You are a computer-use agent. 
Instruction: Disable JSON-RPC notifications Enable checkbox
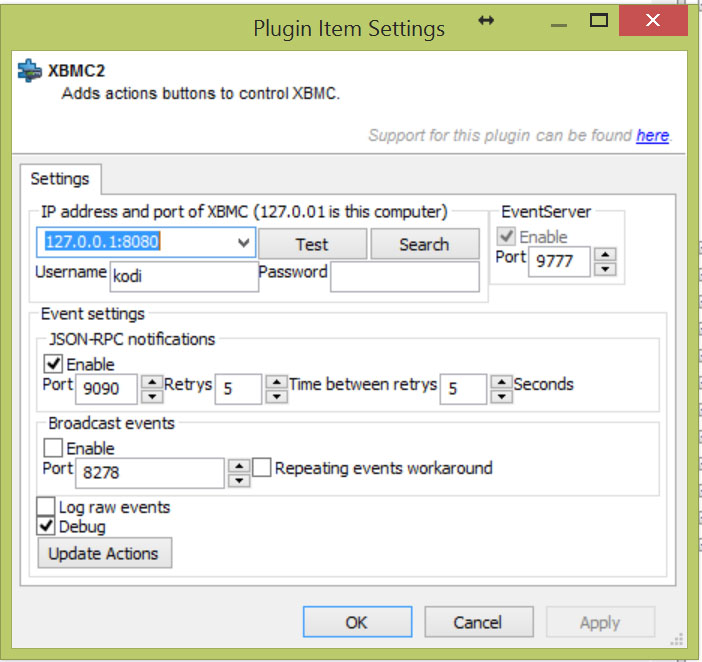pyautogui.click(x=53, y=363)
